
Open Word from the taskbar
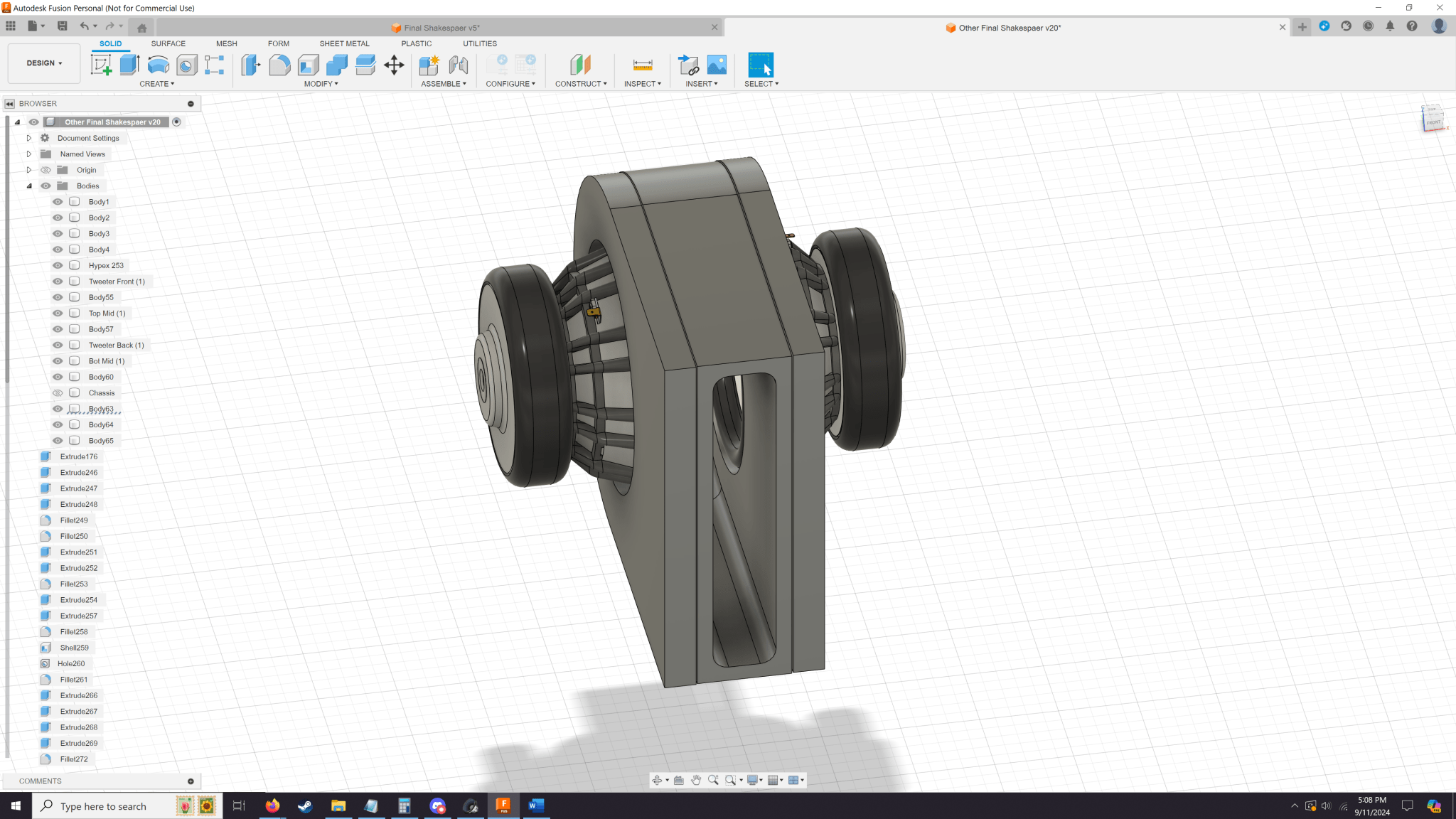[x=536, y=805]
